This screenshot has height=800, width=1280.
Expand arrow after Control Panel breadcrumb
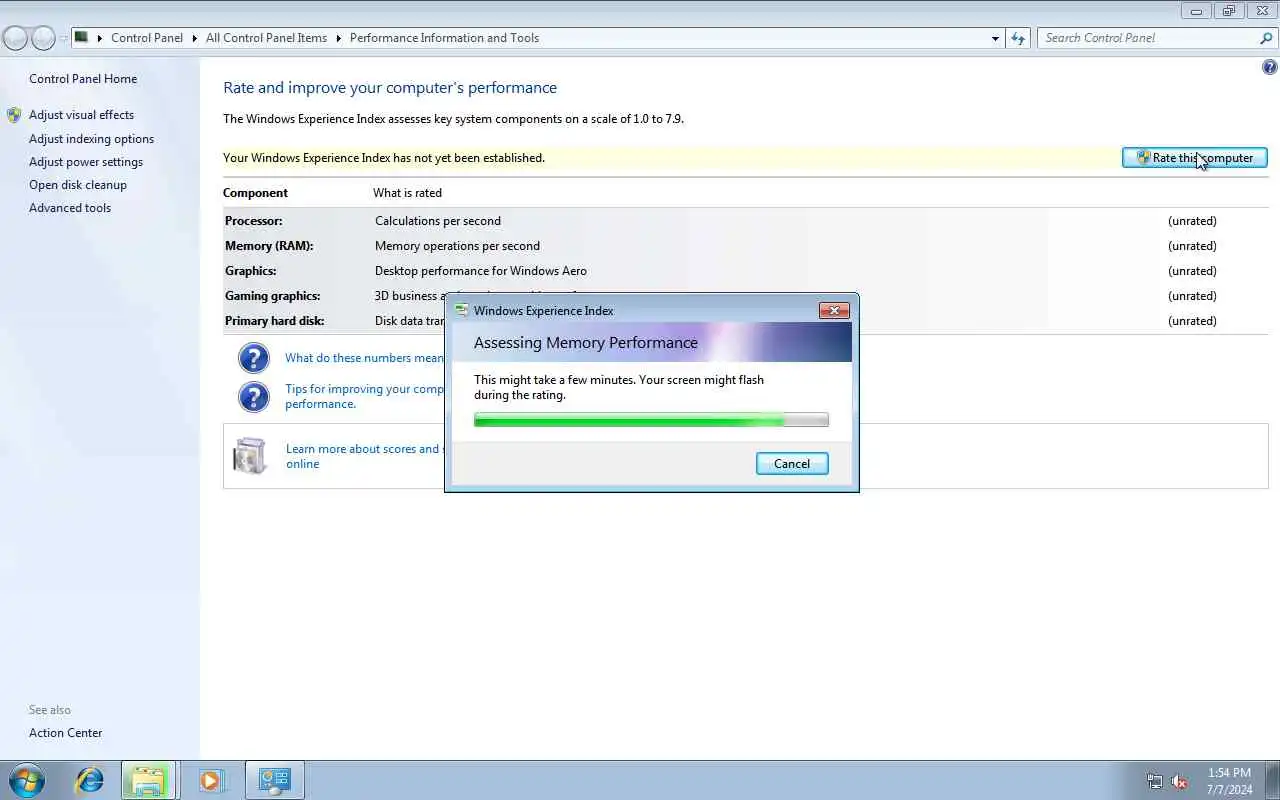coord(195,38)
